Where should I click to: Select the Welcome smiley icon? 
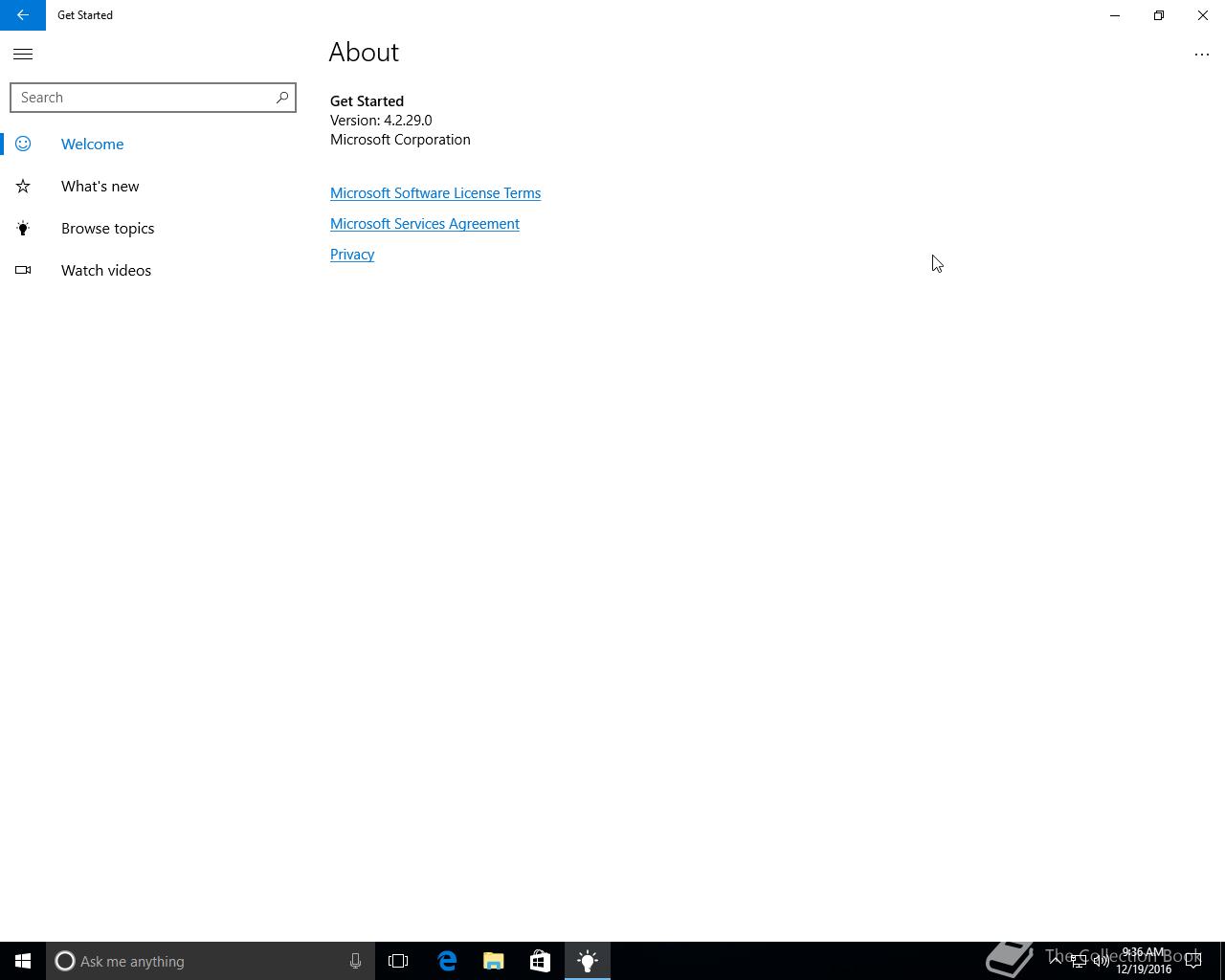tap(23, 144)
